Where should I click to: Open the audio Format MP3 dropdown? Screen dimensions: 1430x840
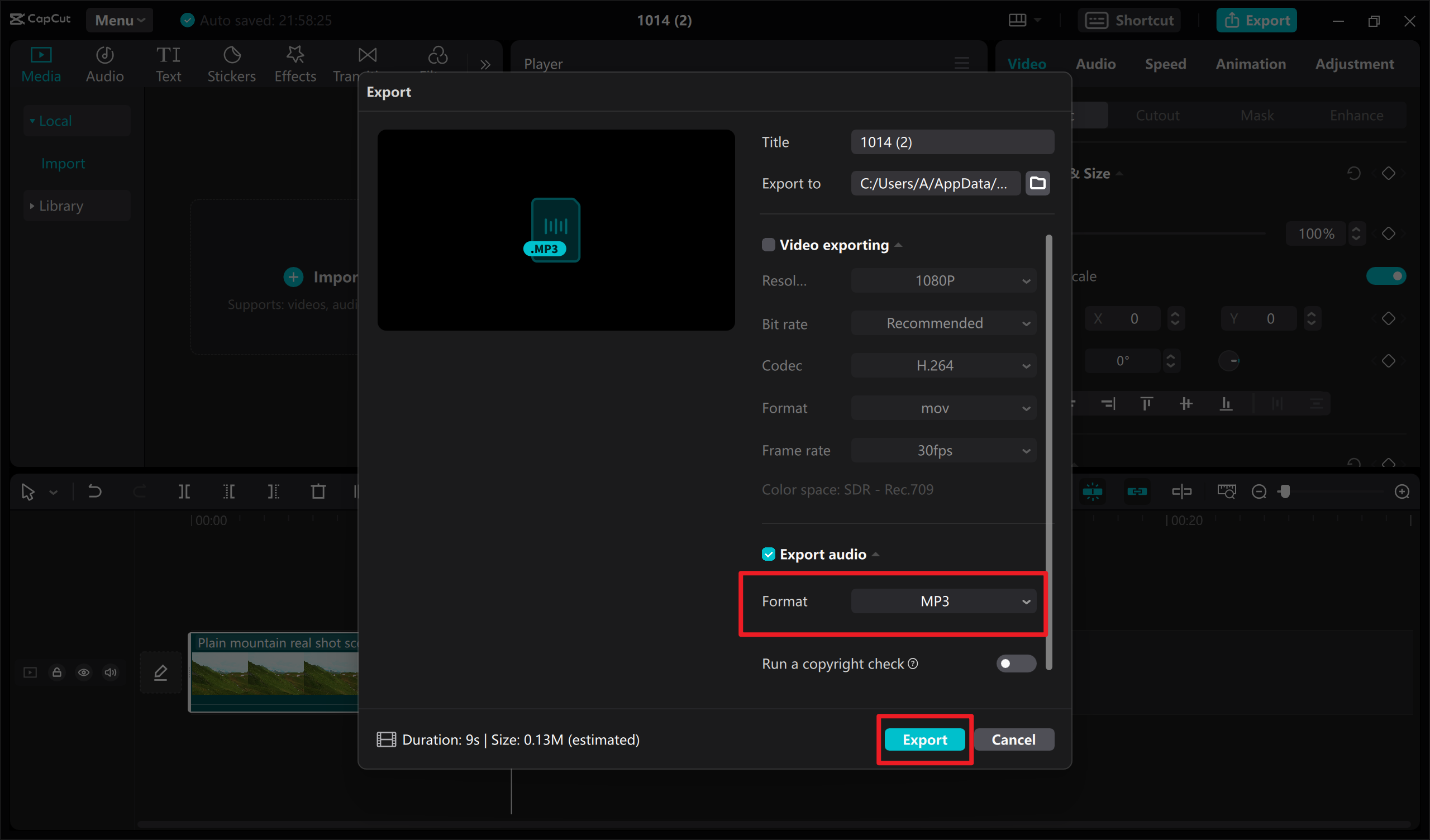(943, 601)
